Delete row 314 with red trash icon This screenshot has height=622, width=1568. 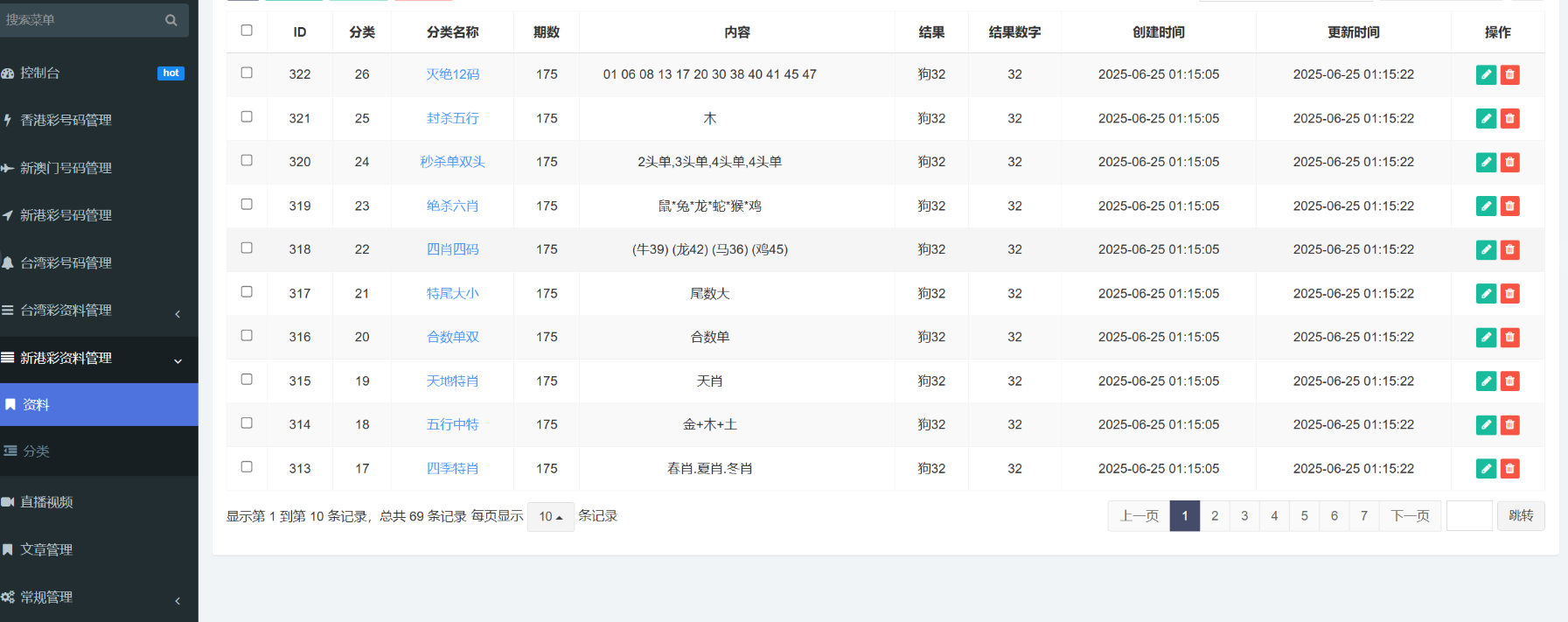pos(1509,424)
